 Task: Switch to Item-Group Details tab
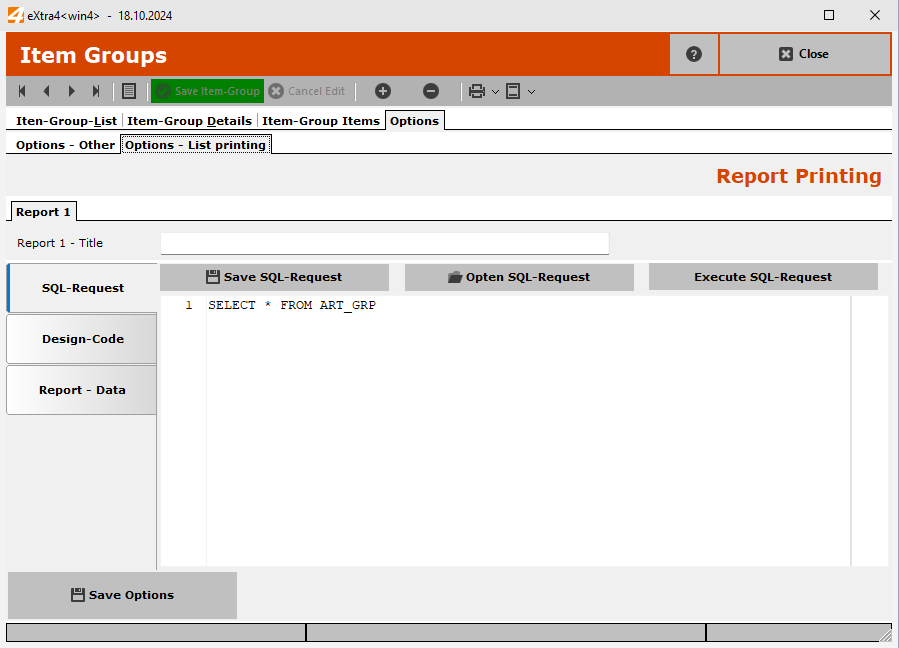190,121
